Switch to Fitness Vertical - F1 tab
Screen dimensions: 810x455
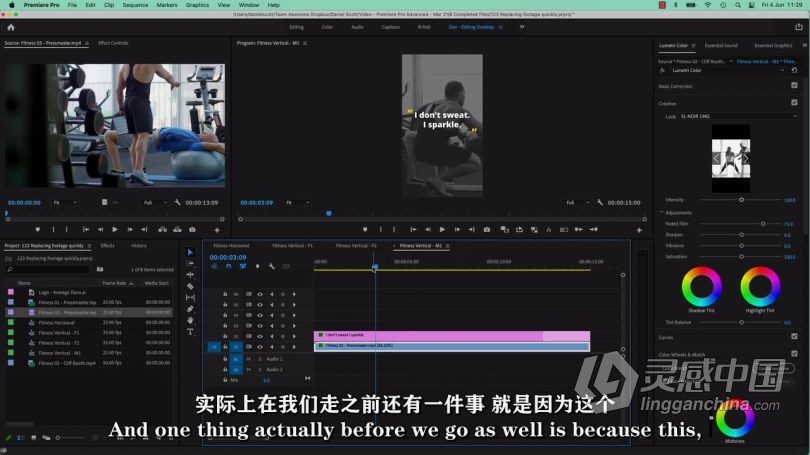292,246
